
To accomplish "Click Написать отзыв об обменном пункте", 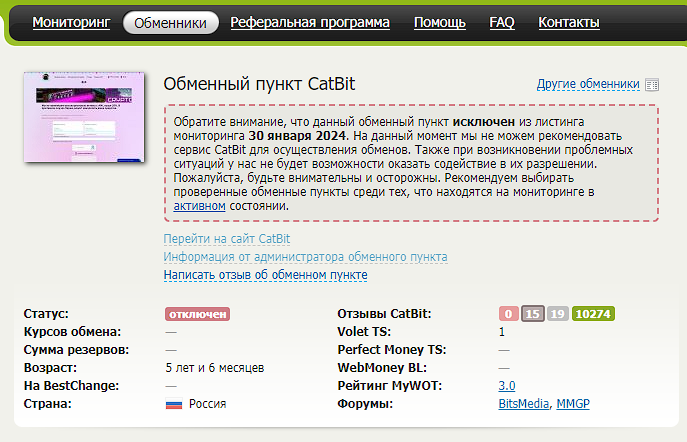I will (266, 275).
